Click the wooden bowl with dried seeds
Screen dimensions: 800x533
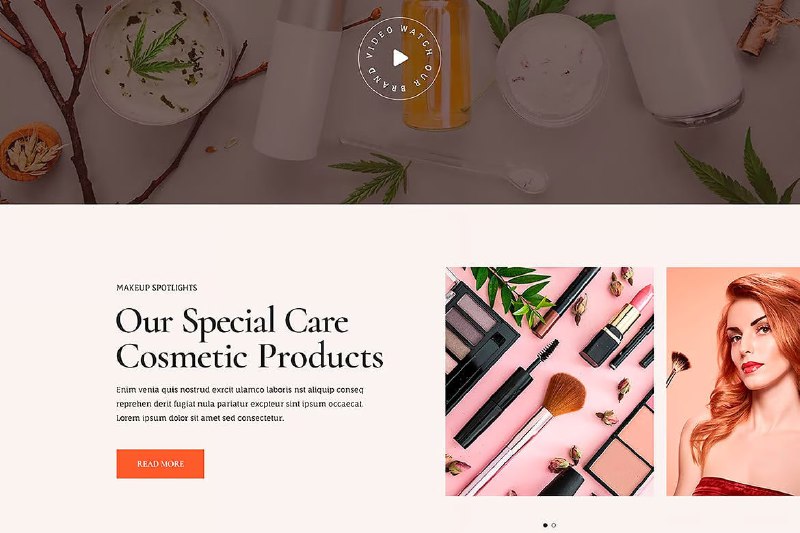[x=31, y=152]
